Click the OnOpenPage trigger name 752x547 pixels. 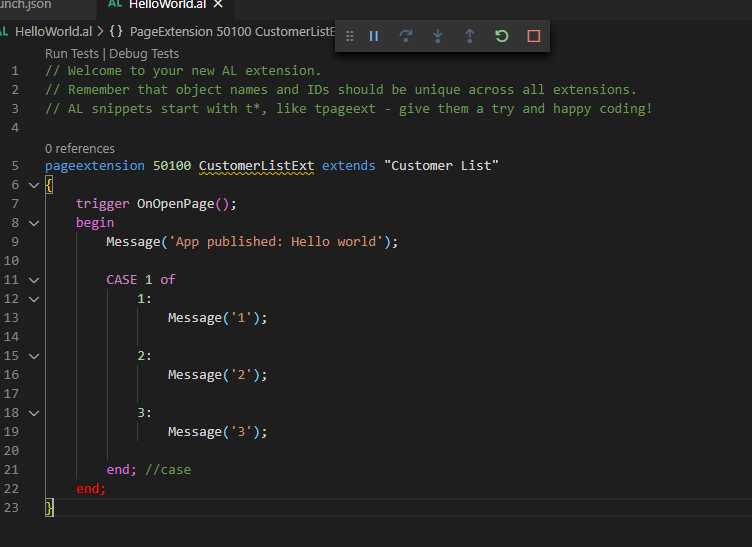tap(176, 204)
